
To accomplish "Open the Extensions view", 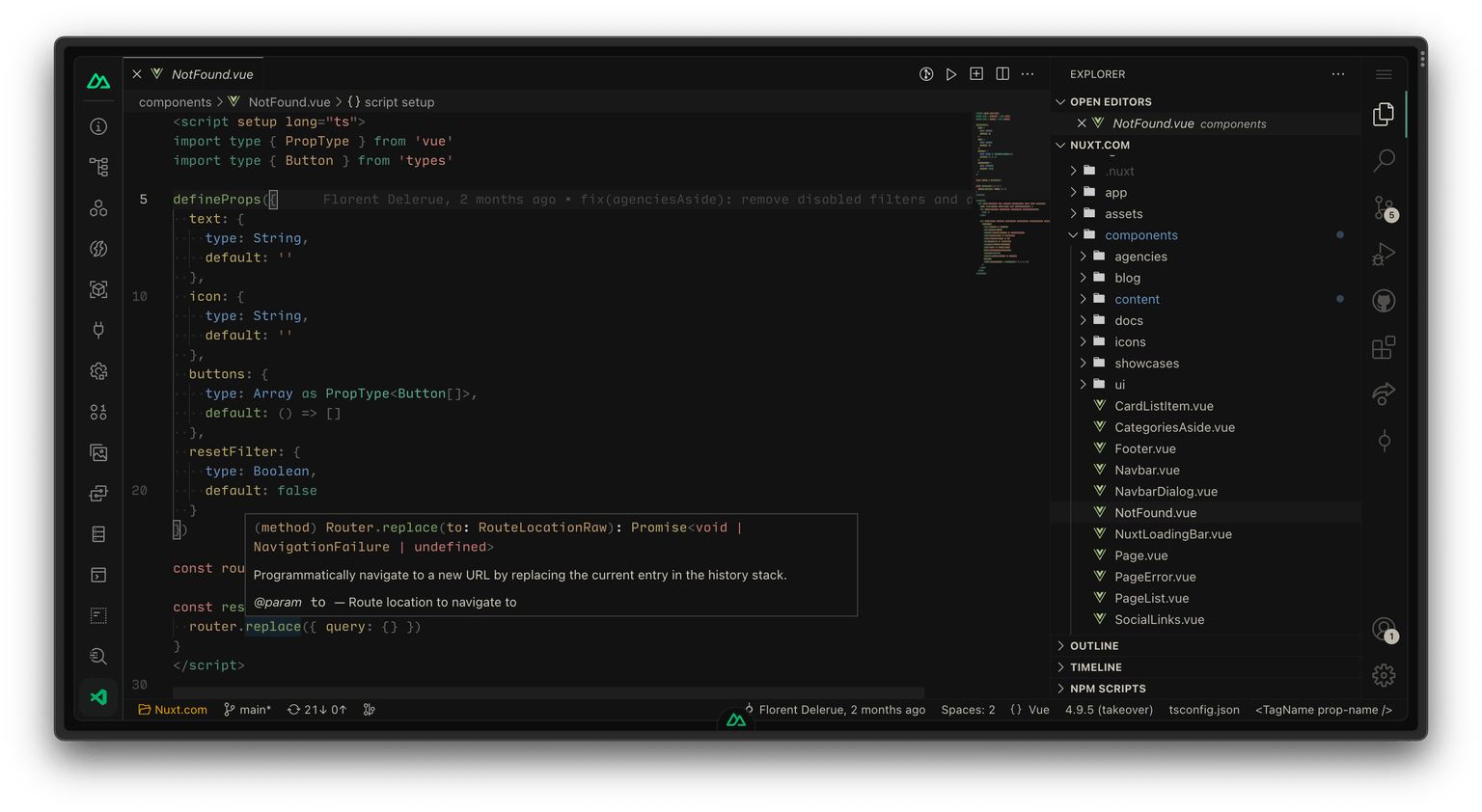I will pyautogui.click(x=1384, y=347).
